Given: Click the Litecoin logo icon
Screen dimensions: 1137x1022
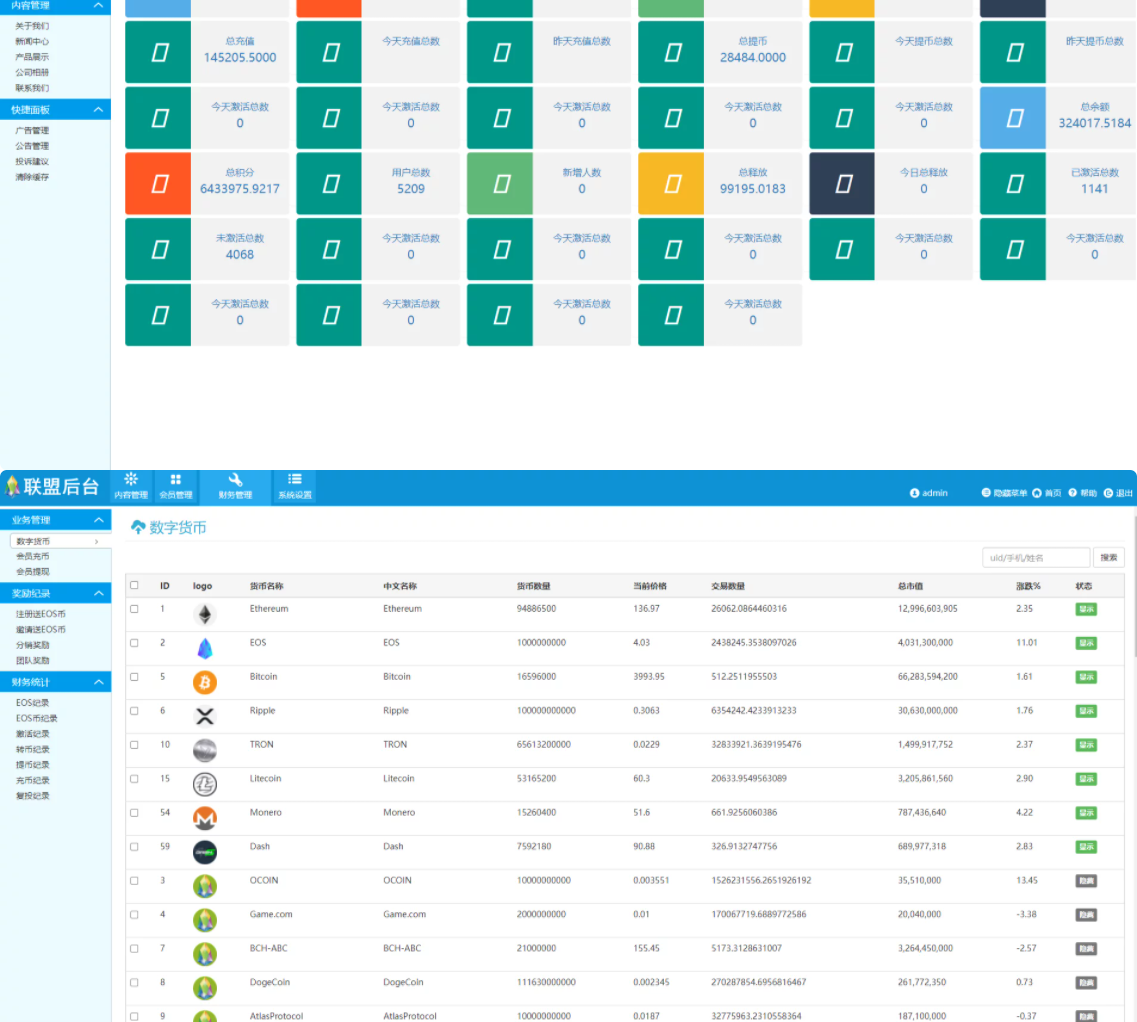Looking at the screenshot, I should point(204,785).
